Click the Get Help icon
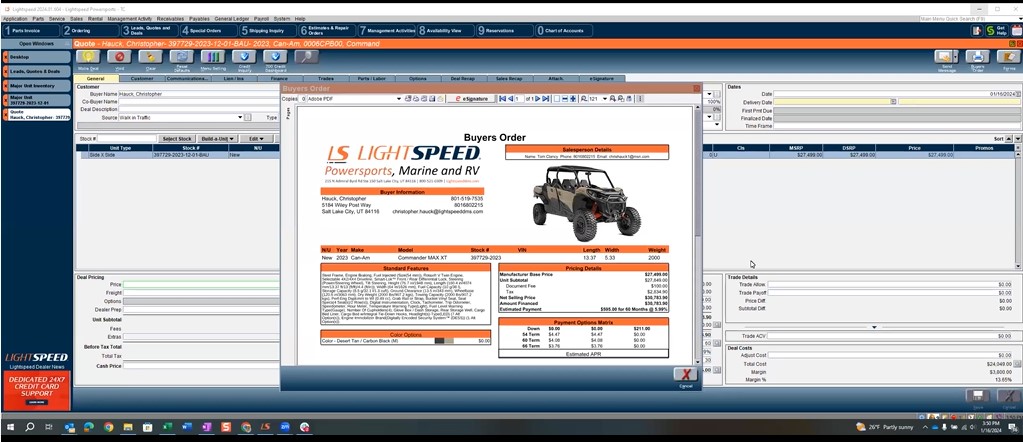 (996, 30)
